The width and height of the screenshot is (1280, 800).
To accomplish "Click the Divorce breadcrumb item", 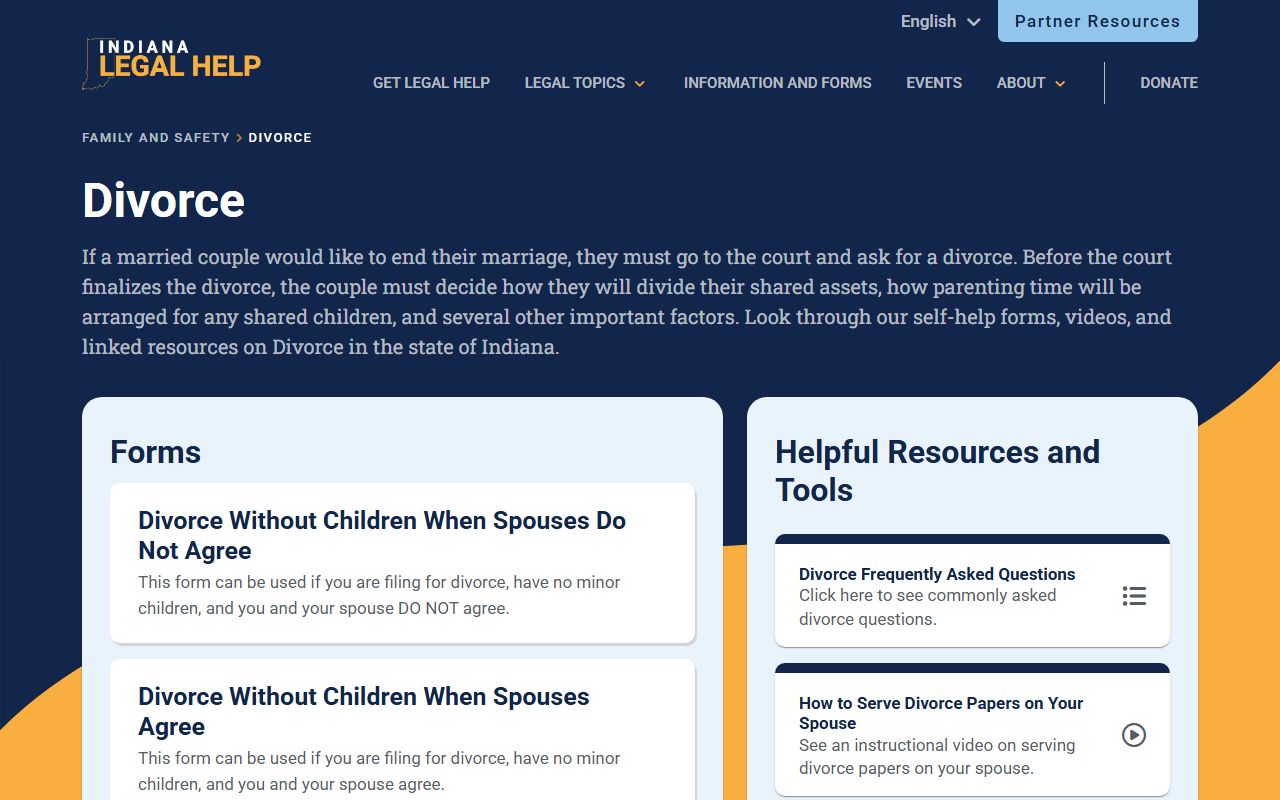I will pyautogui.click(x=280, y=138).
